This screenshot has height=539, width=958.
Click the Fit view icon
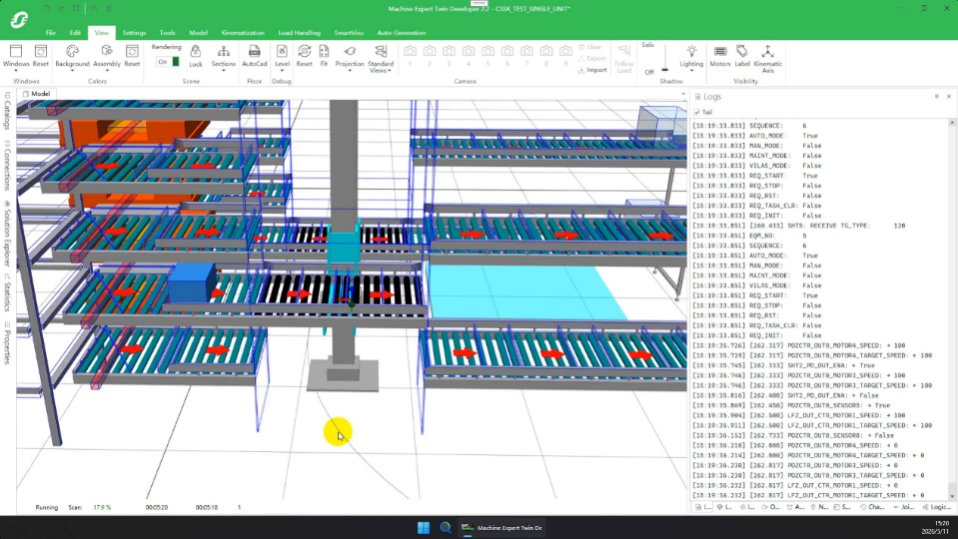(324, 55)
